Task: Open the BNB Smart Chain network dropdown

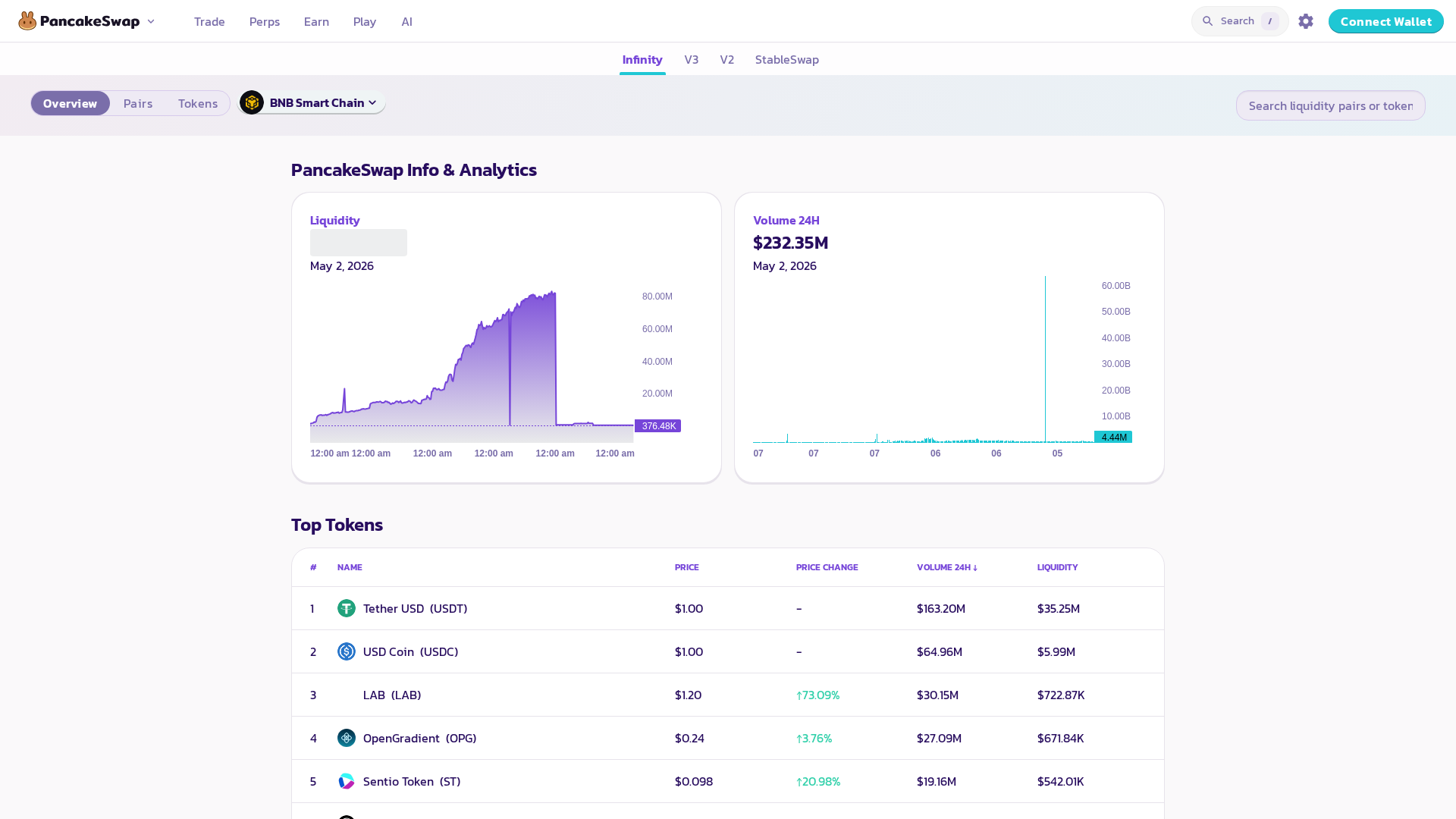Action: (x=312, y=102)
